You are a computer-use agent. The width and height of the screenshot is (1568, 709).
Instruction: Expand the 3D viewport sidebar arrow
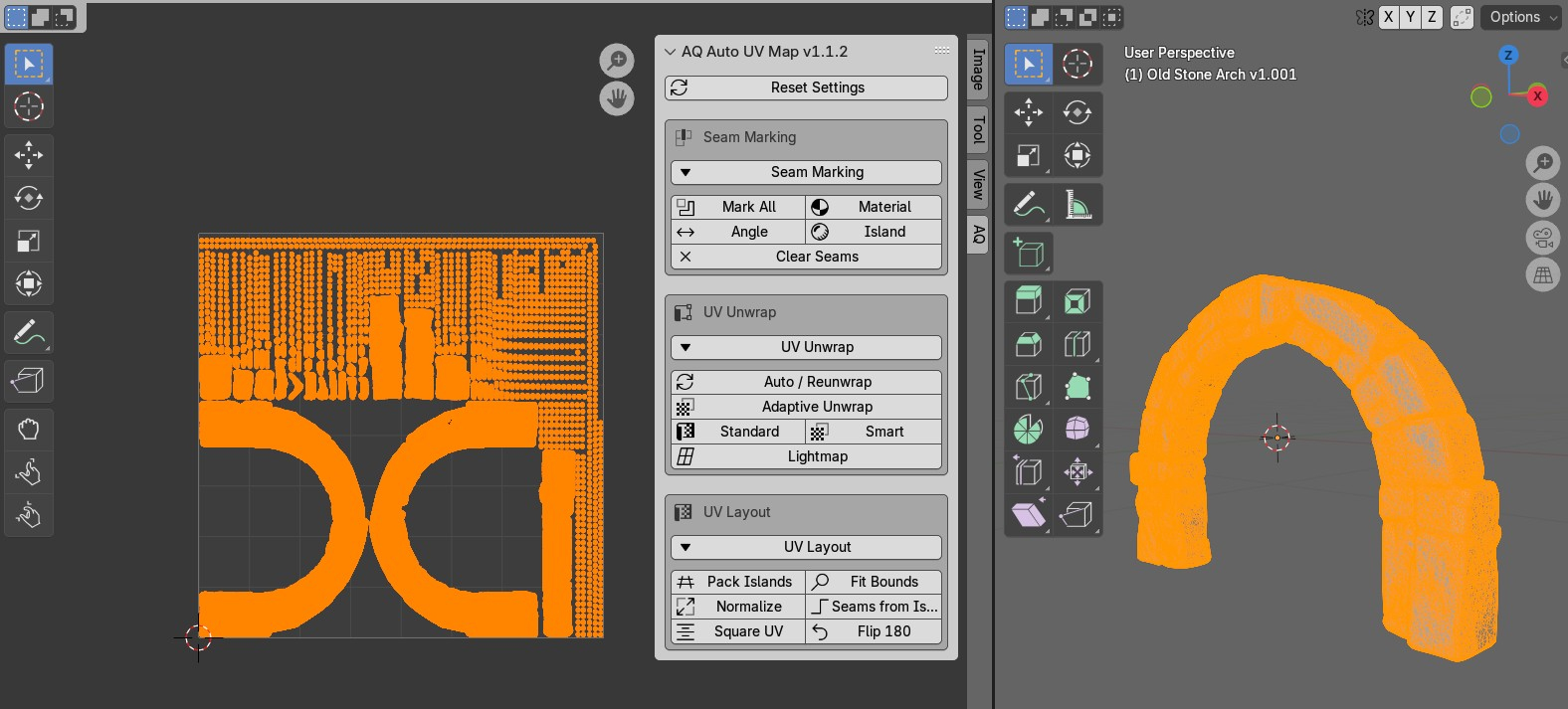pos(1563,61)
